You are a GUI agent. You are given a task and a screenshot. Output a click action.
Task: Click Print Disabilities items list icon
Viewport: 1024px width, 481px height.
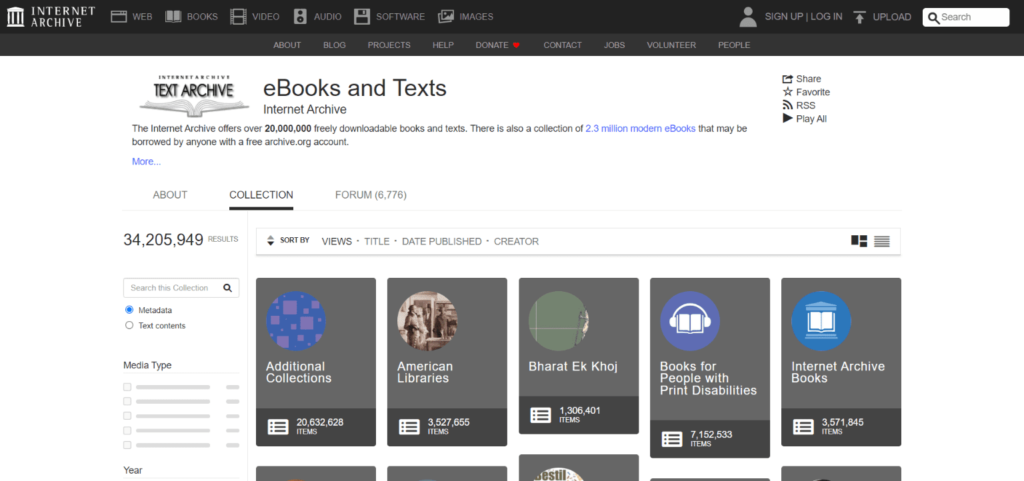coord(672,439)
